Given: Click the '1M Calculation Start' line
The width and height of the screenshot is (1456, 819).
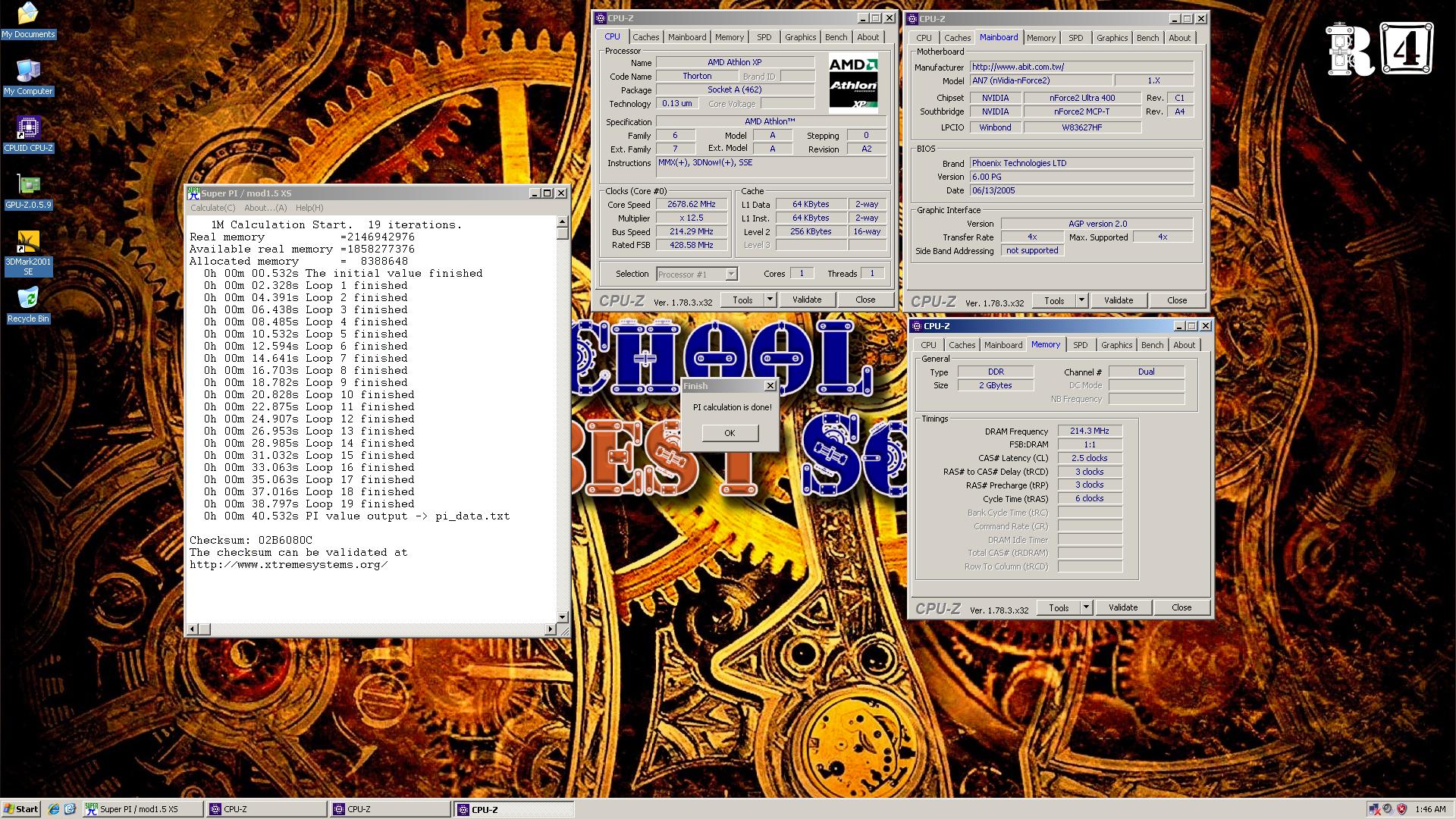Looking at the screenshot, I should coord(336,225).
